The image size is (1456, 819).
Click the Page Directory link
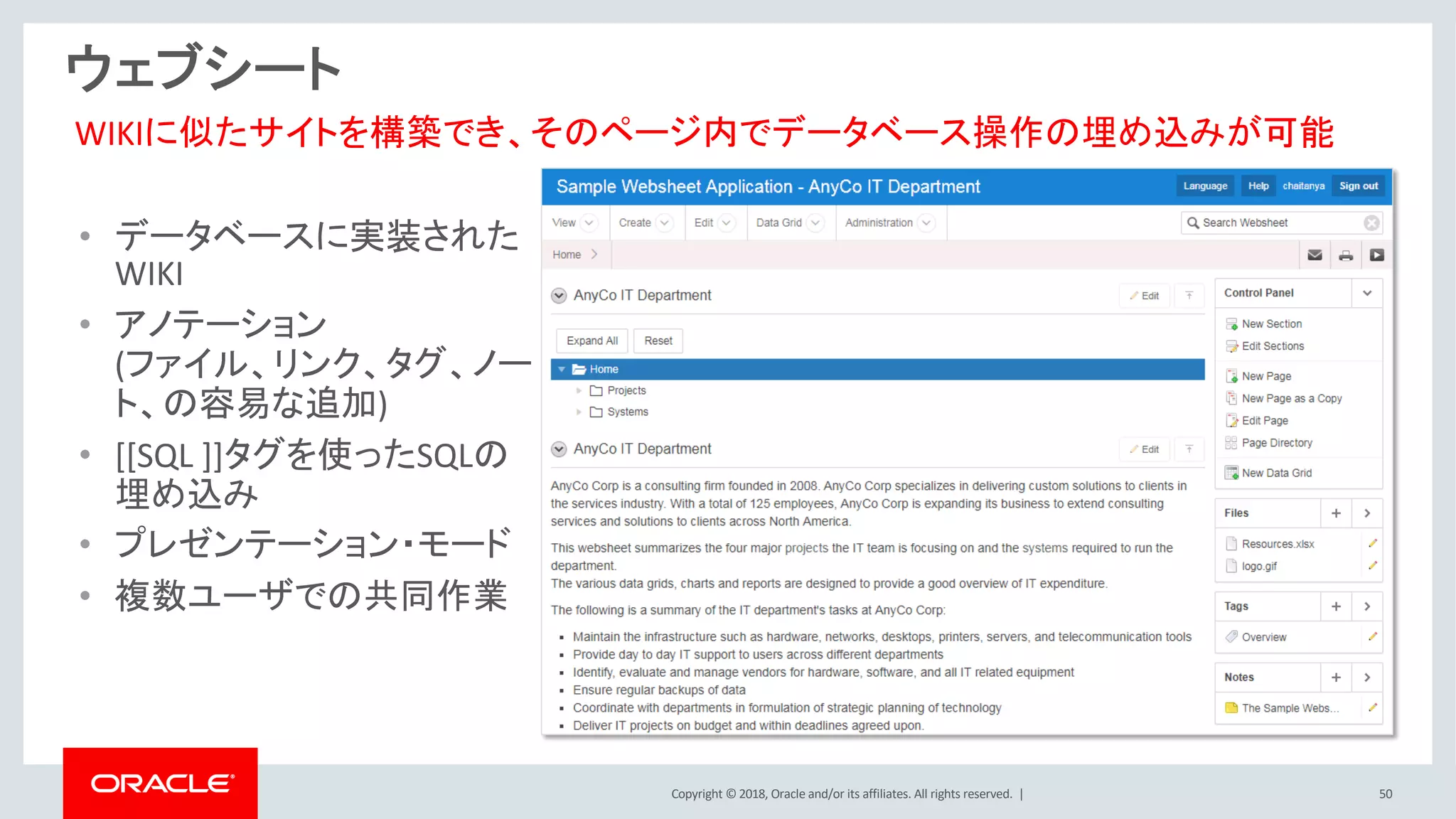(1277, 443)
